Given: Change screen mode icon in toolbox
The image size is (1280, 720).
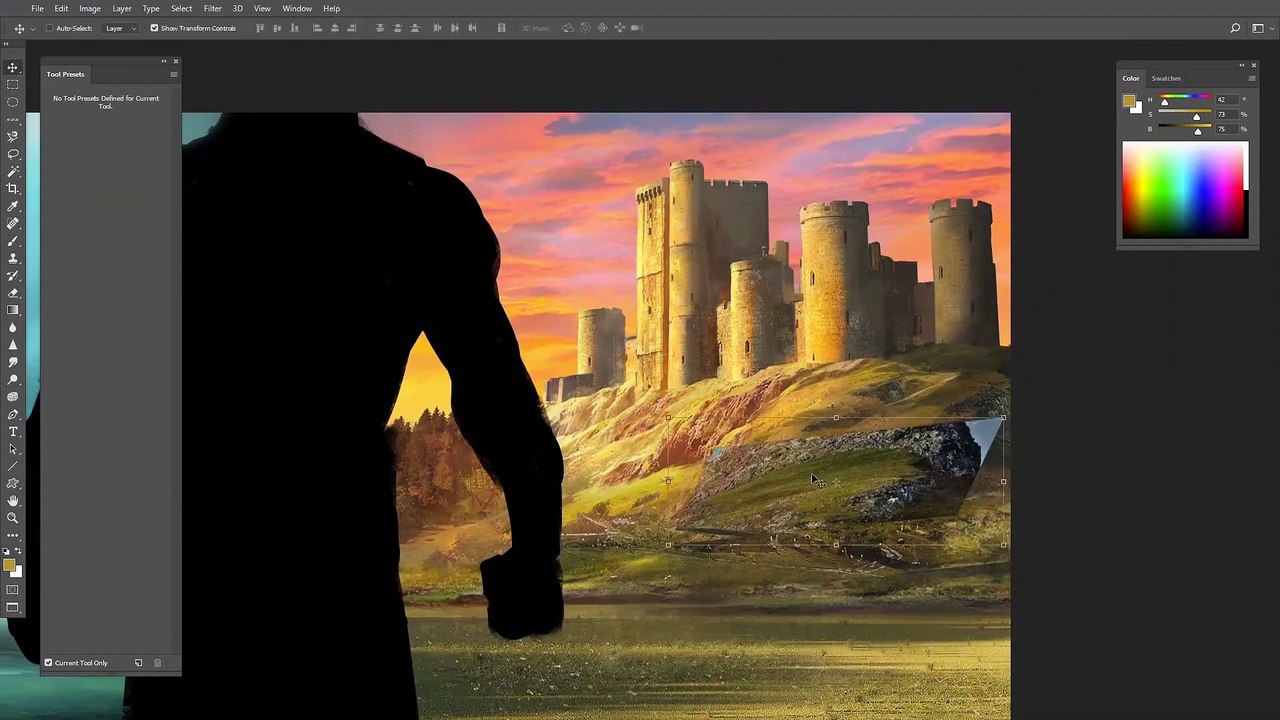Looking at the screenshot, I should (13, 608).
